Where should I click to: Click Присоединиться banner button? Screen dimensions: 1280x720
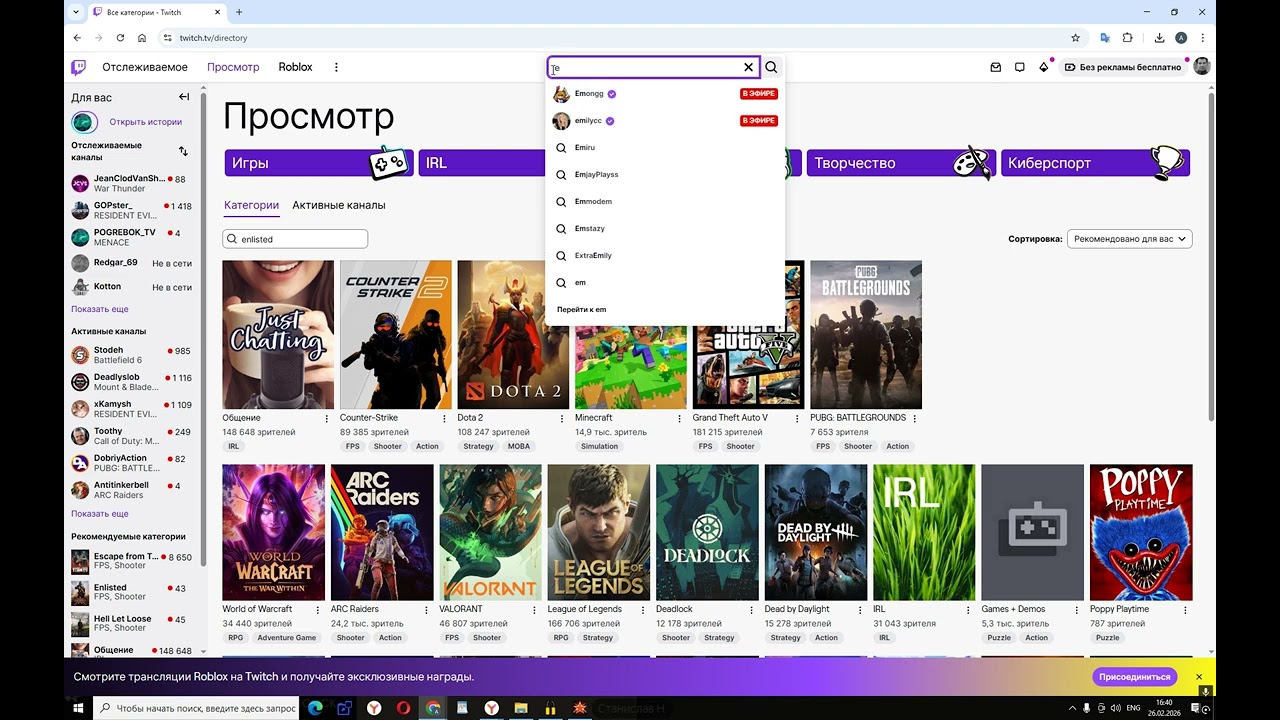point(1135,677)
